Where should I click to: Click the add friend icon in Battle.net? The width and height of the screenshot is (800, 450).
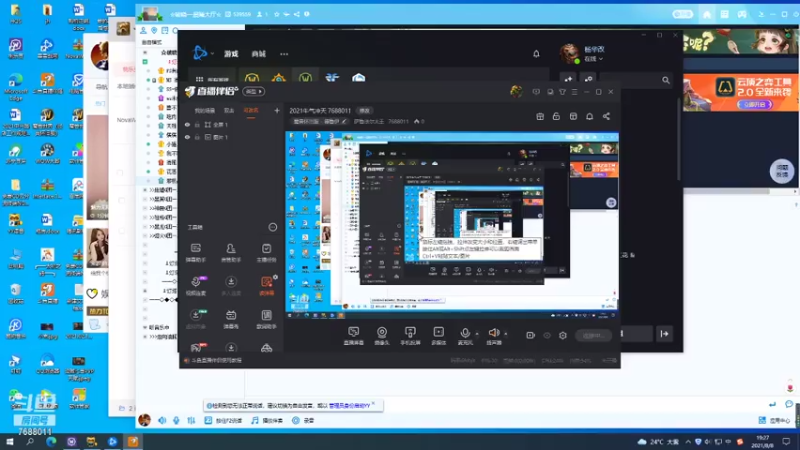click(x=568, y=80)
